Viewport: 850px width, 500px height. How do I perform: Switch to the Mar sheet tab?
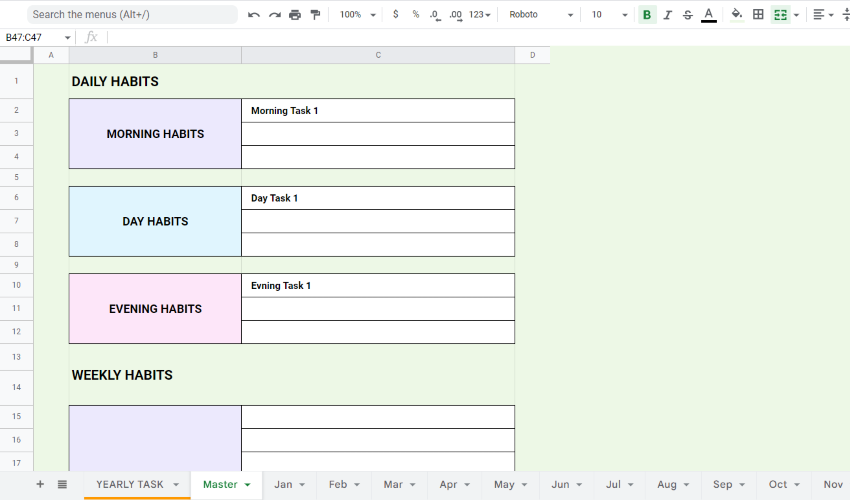pos(393,484)
